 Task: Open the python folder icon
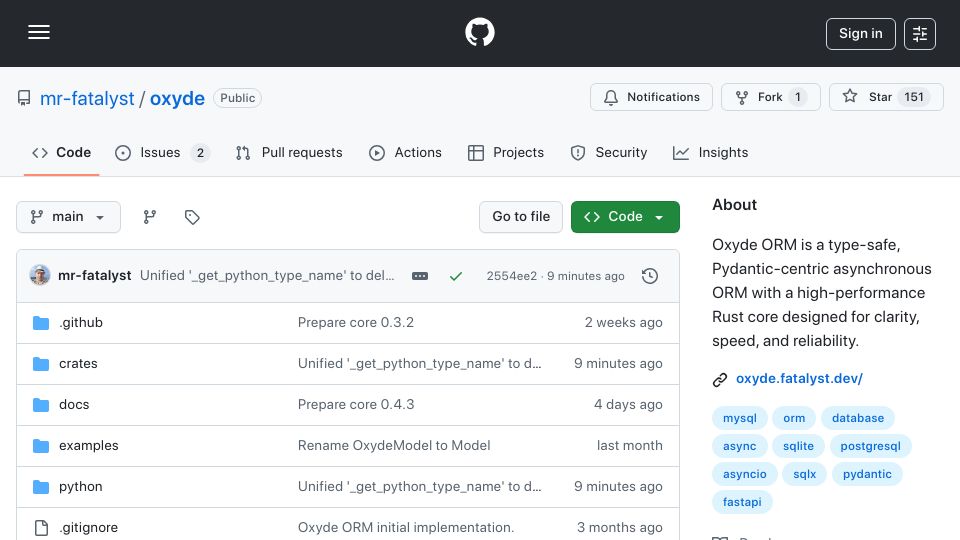click(x=41, y=487)
